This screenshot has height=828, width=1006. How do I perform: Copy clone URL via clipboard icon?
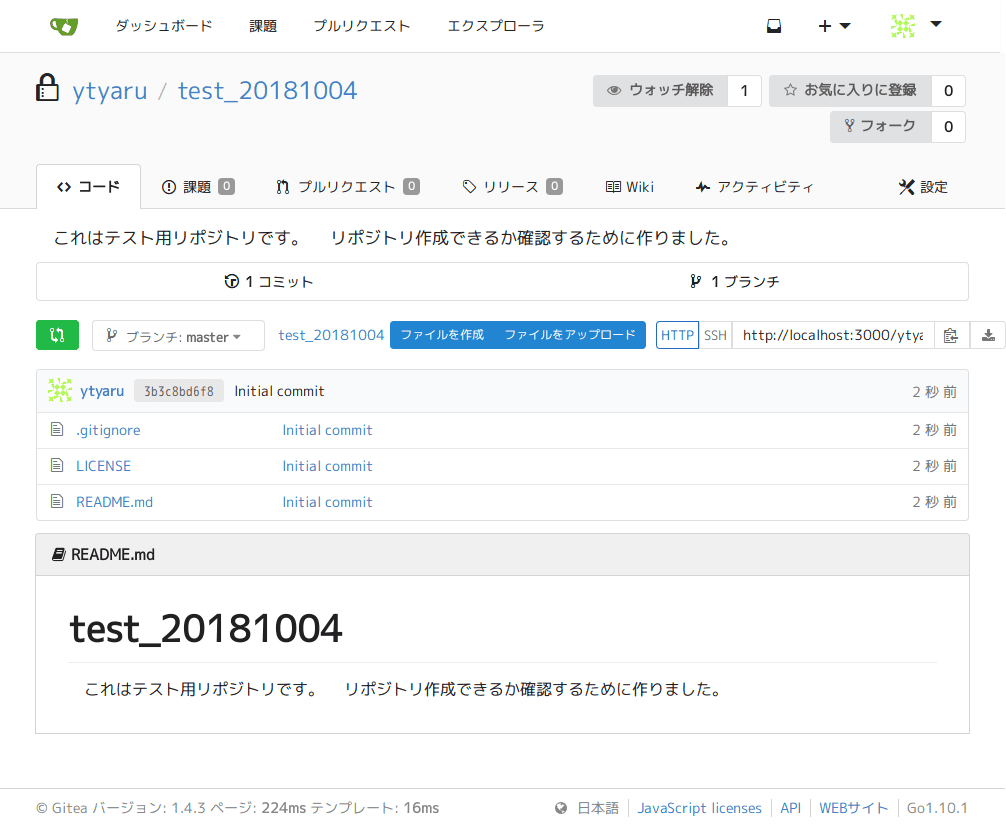pos(950,335)
